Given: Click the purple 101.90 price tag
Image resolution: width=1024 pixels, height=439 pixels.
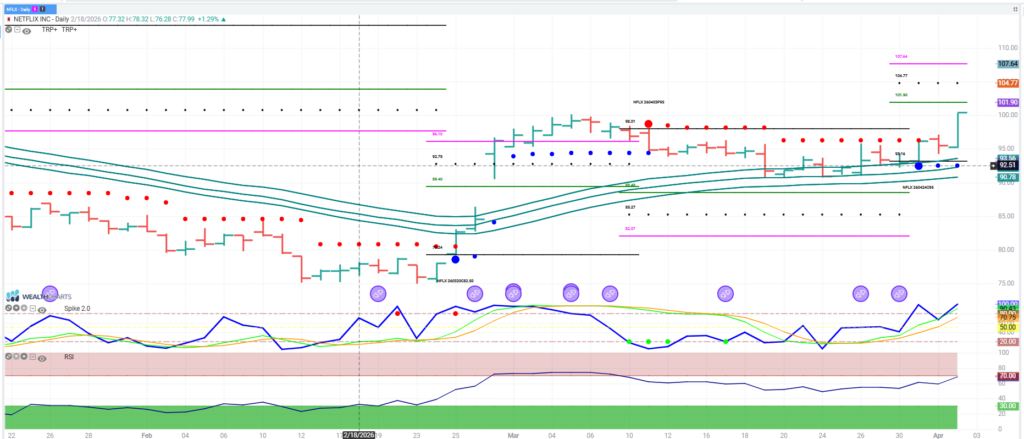Looking at the screenshot, I should tap(1007, 102).
